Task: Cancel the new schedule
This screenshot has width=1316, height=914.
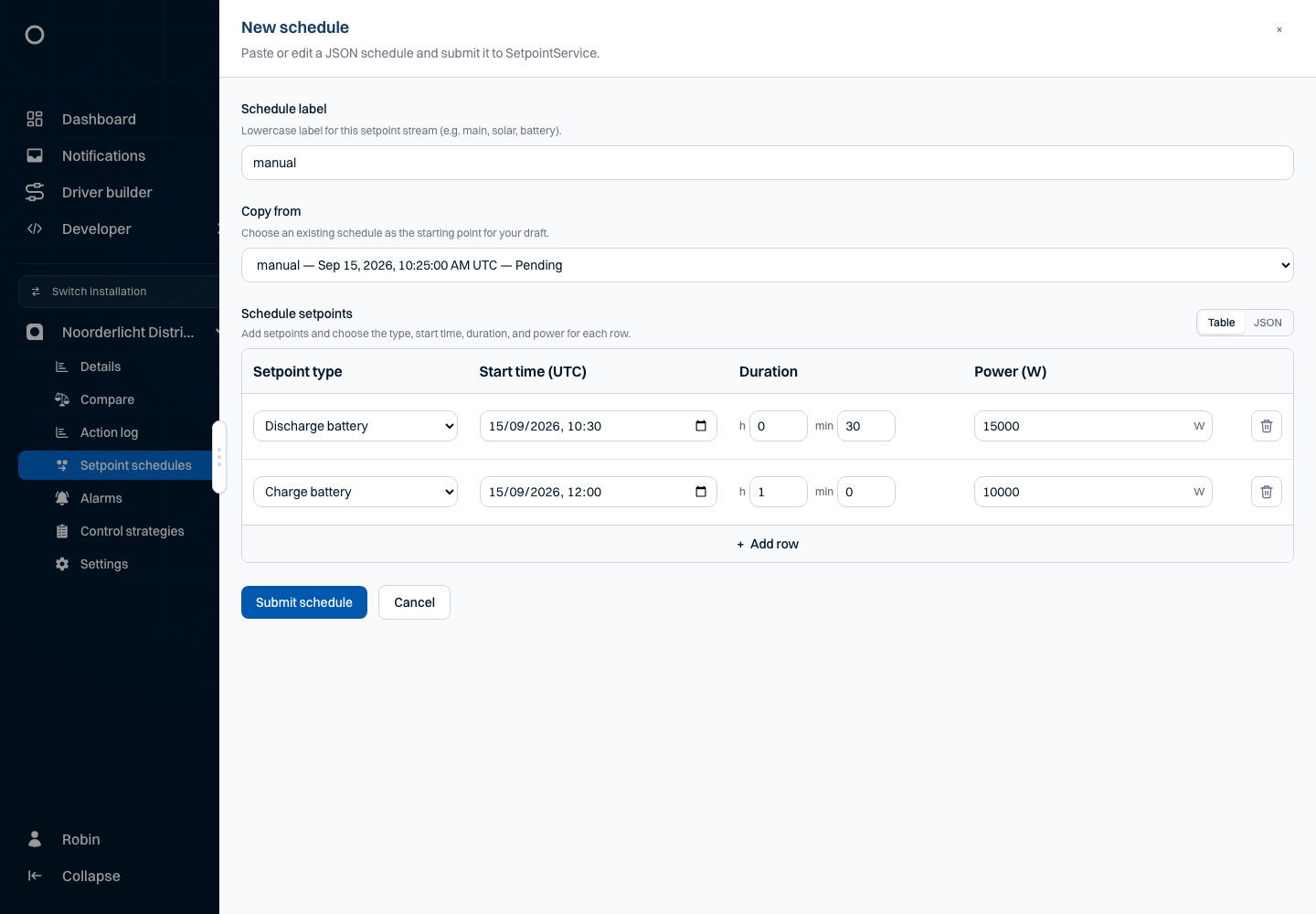Action: 414,602
